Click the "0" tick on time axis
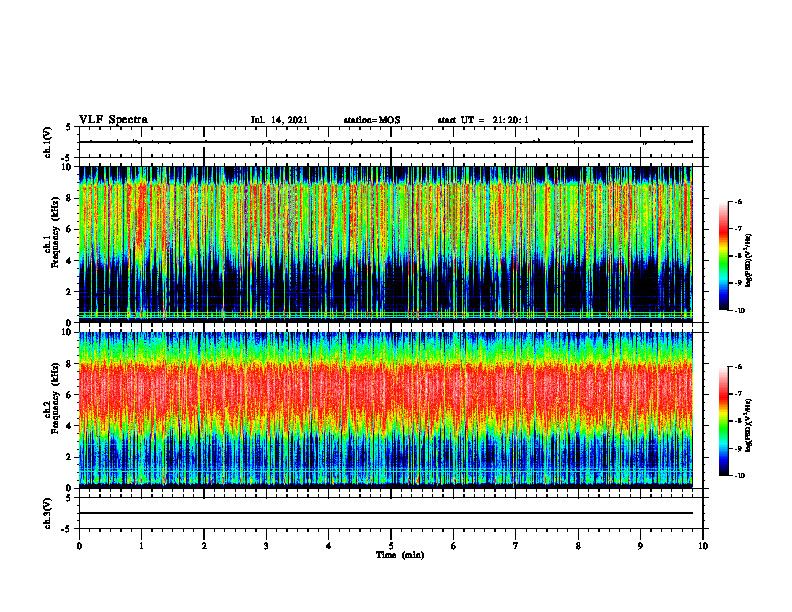Viewport: 792px width, 612px height. (79, 546)
